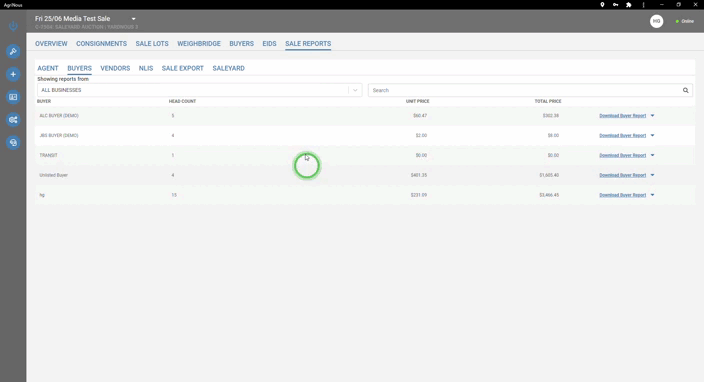Click the power icon in sidebar

(13, 26)
